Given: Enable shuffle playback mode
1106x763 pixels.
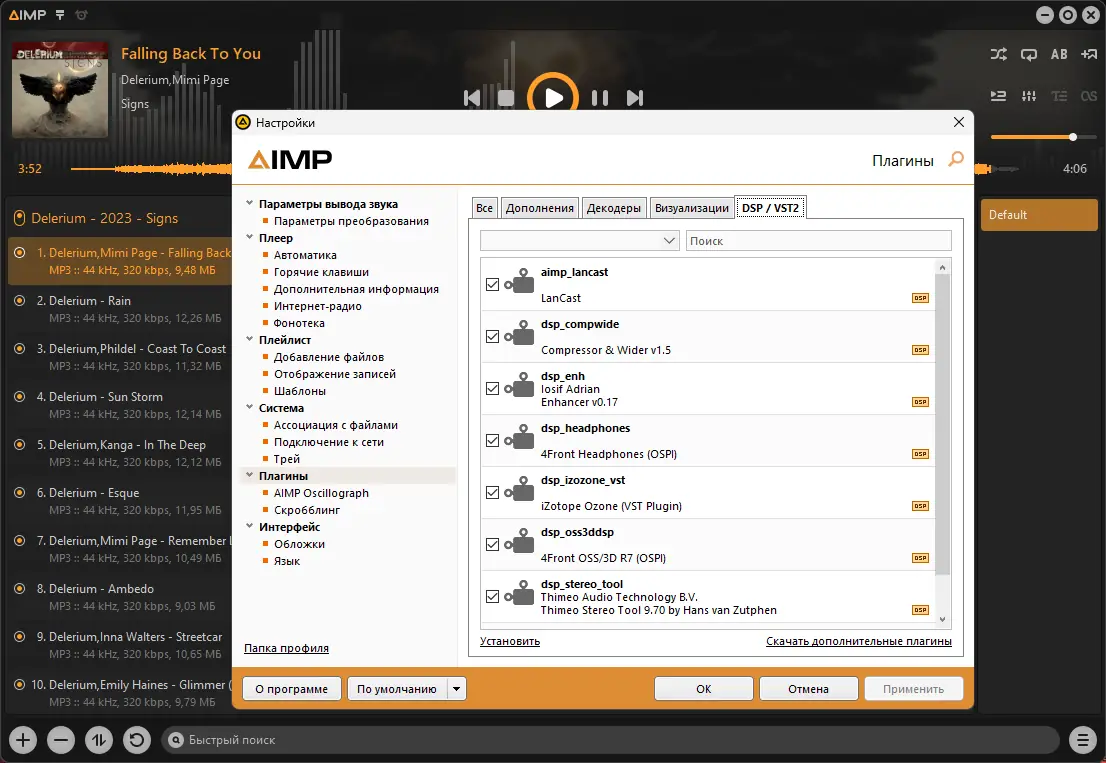Looking at the screenshot, I should tap(998, 54).
